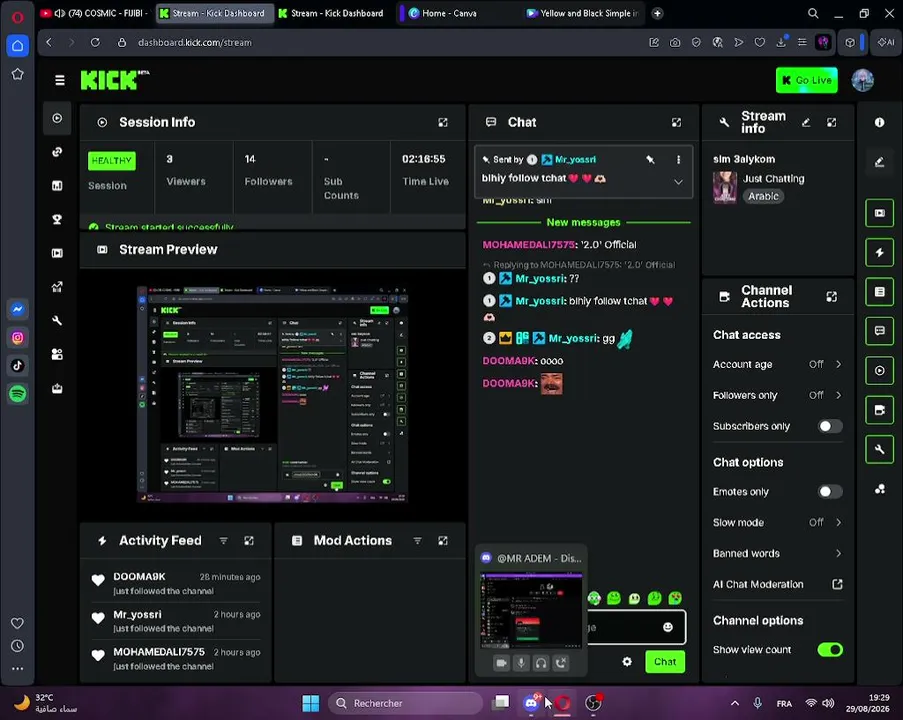Image resolution: width=903 pixels, height=720 pixels.
Task: Unpin the pinned chat message
Action: click(x=650, y=160)
